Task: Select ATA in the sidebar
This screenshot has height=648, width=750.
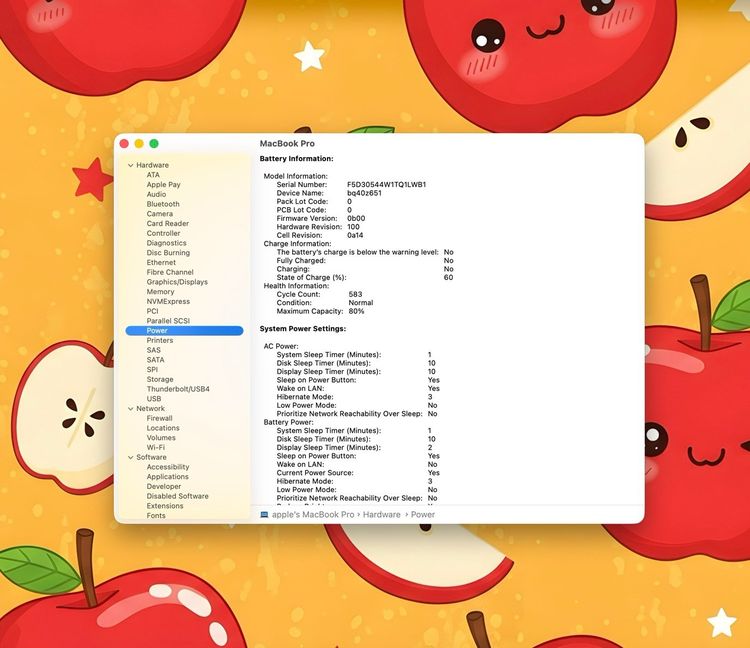Action: pyautogui.click(x=153, y=175)
